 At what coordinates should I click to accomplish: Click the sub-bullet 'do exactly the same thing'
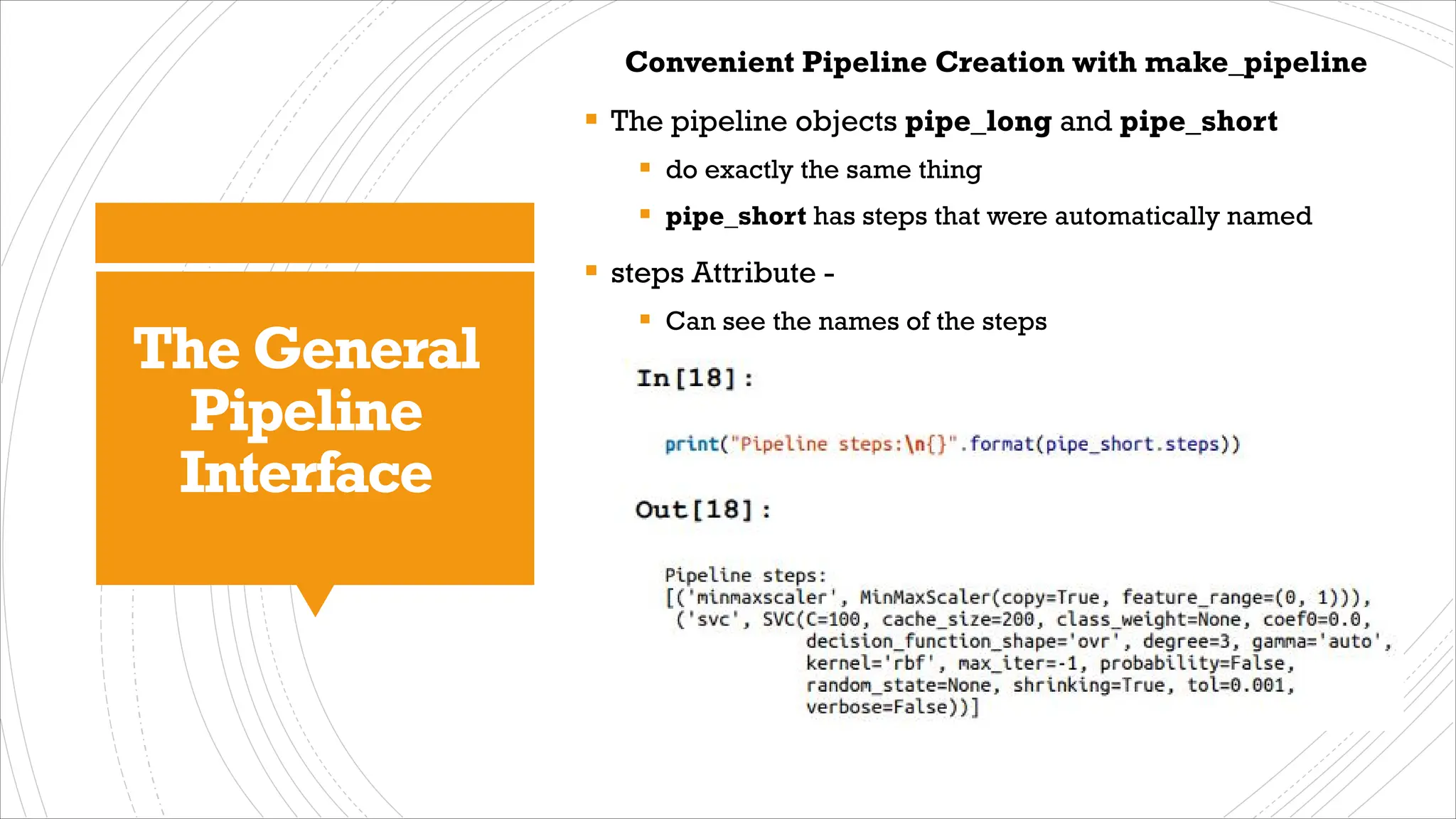tap(823, 170)
